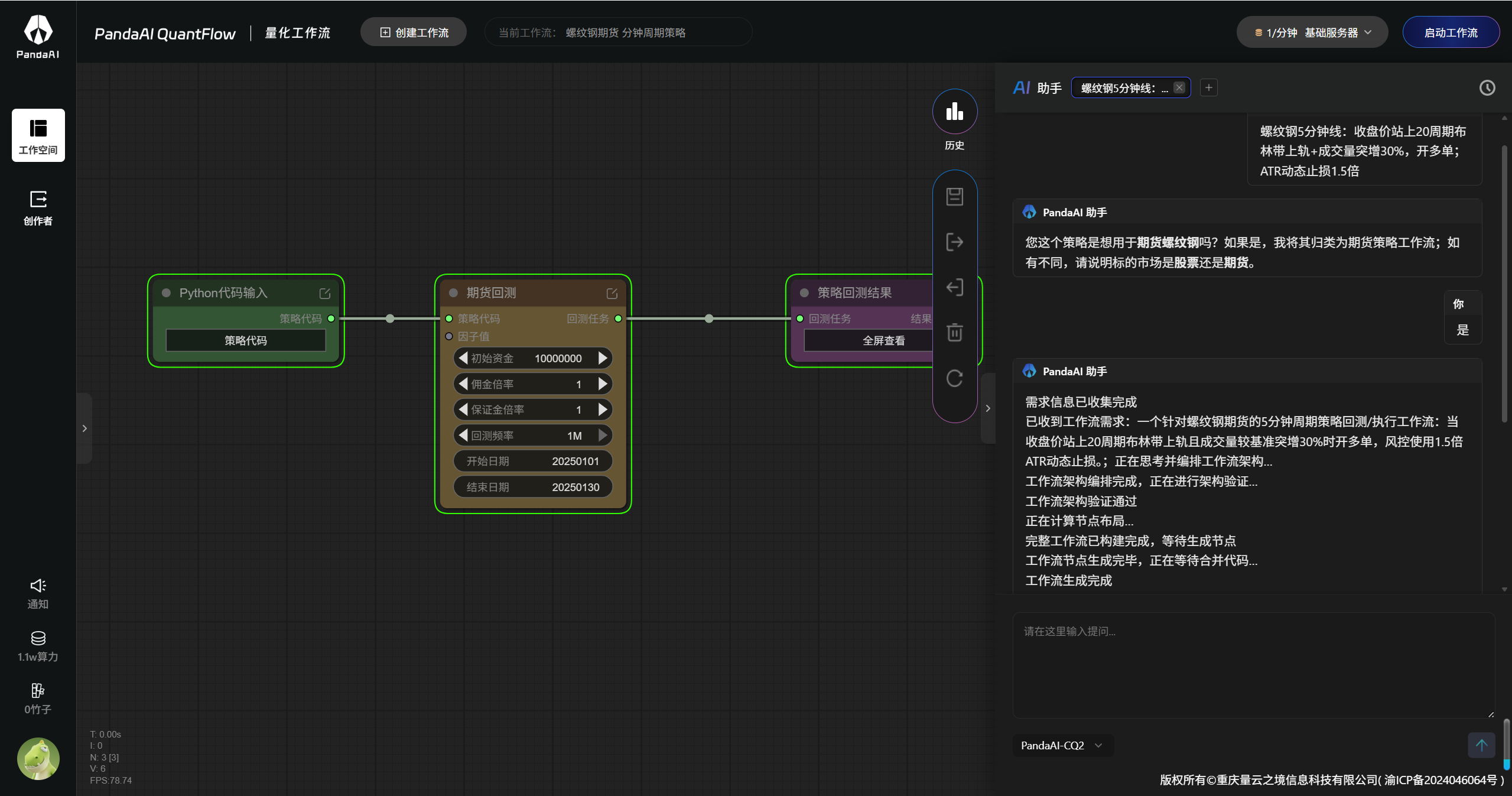Expand the left collapsed side panel arrow
Screen dimensions: 1512x796
(x=84, y=428)
